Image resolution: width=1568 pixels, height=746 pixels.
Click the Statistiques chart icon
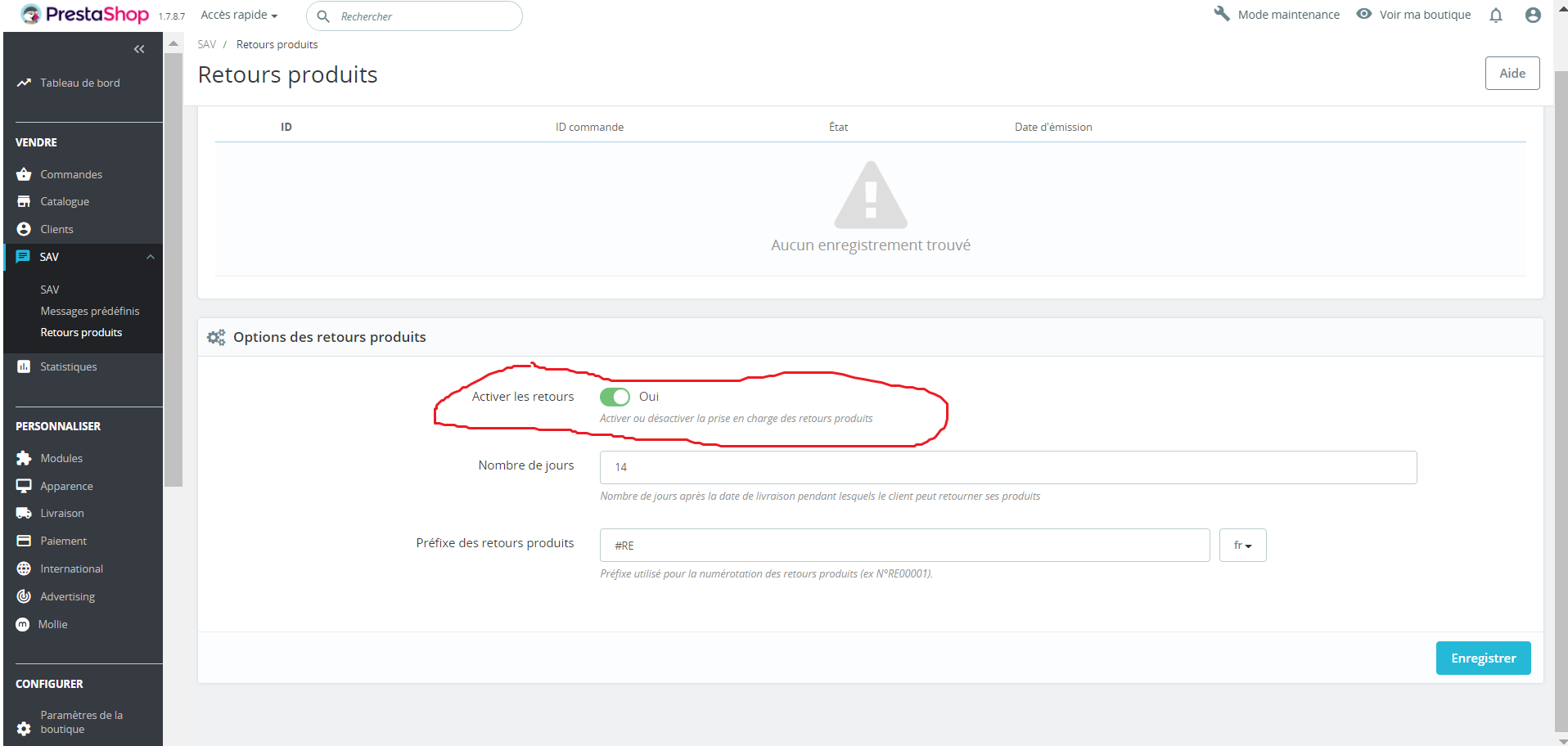tap(24, 366)
